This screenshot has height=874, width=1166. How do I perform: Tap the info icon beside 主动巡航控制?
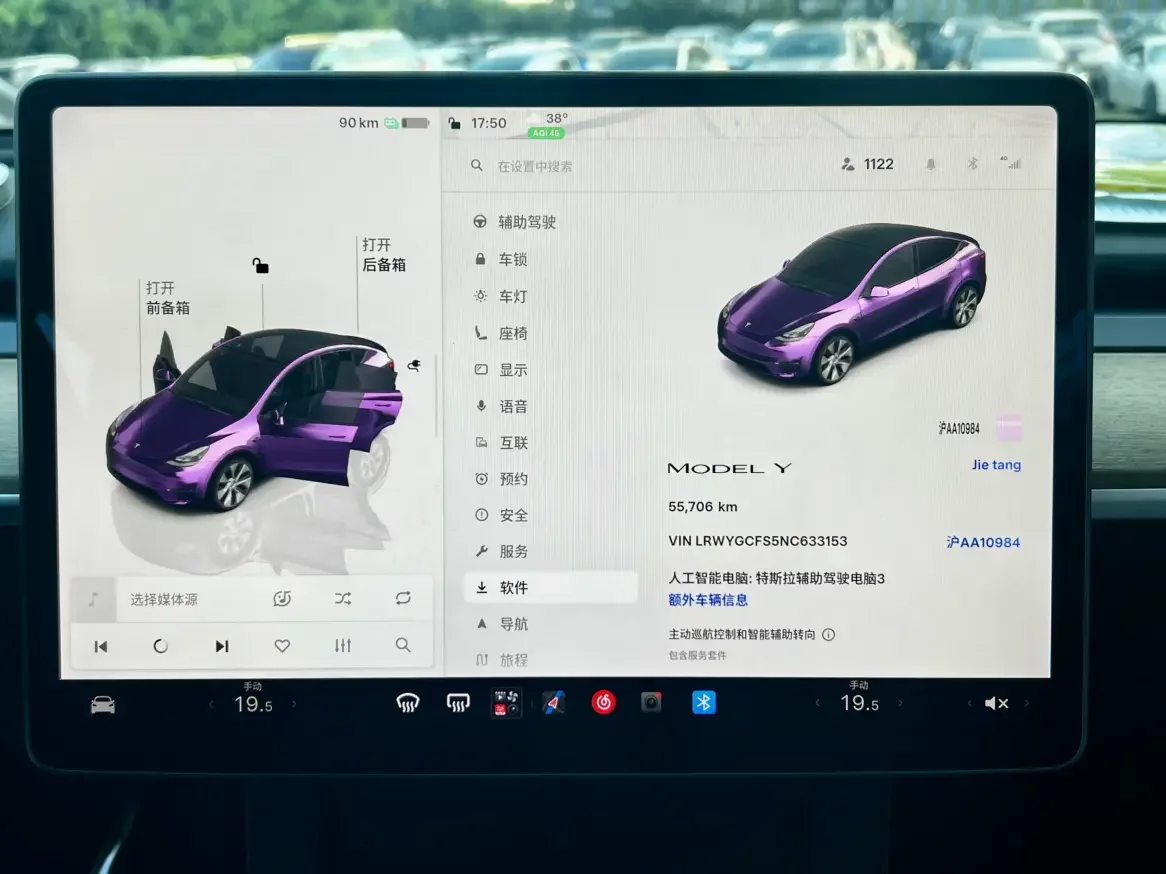pos(828,634)
